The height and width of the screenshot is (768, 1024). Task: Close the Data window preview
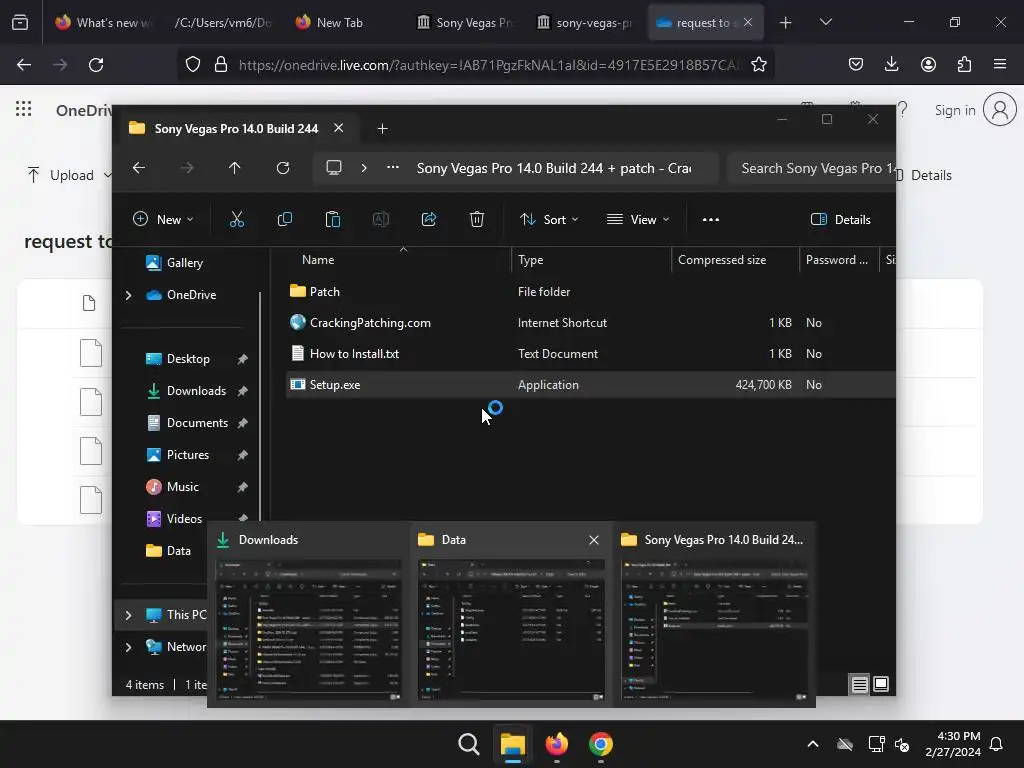(x=594, y=540)
